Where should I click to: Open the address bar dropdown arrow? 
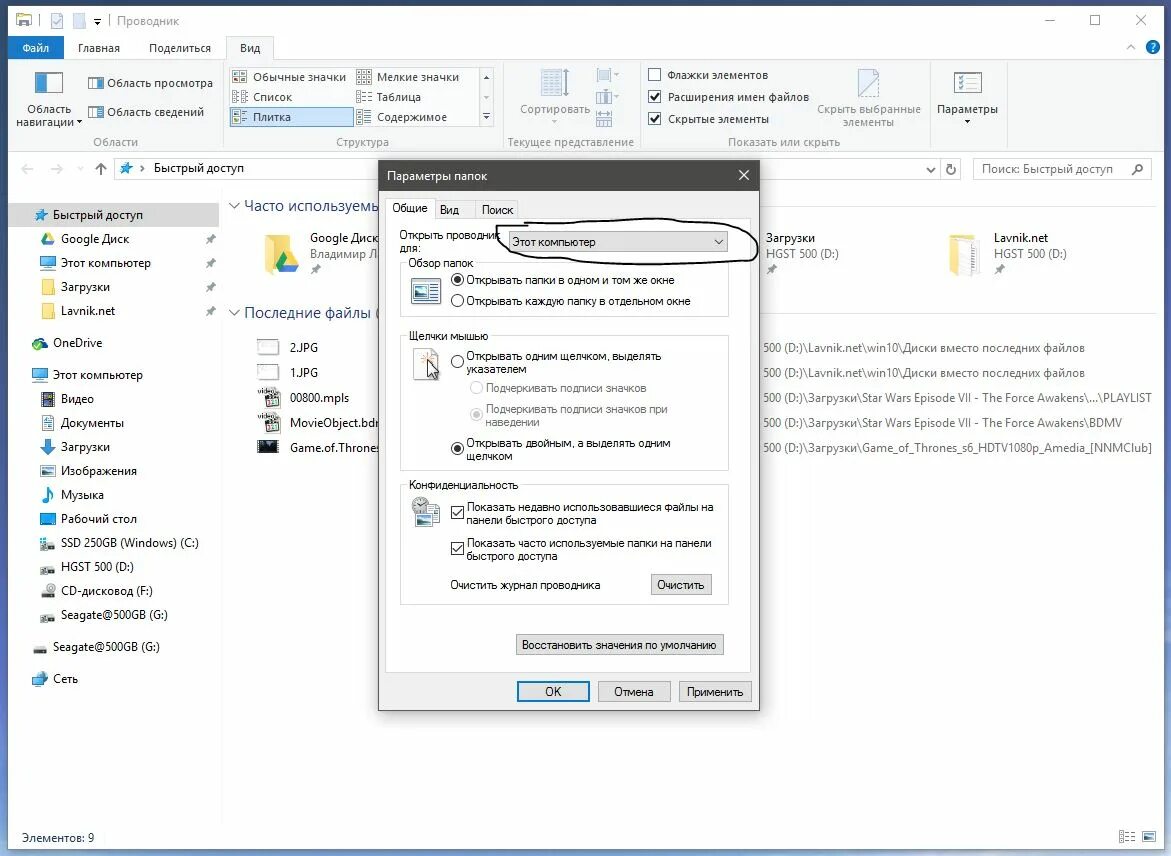(x=931, y=168)
